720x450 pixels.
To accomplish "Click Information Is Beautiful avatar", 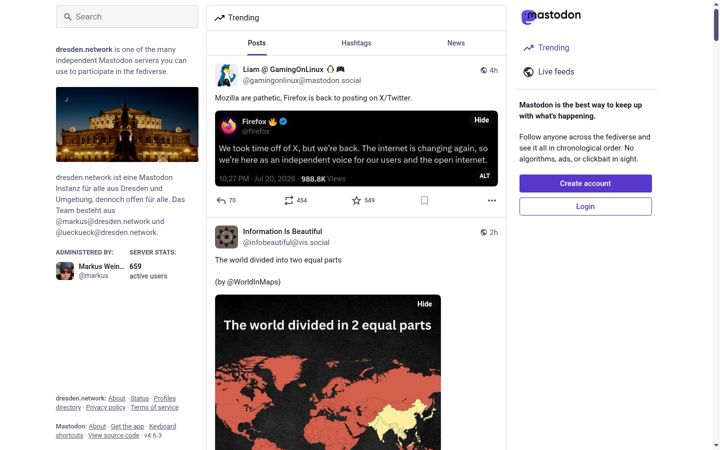I will tap(226, 237).
